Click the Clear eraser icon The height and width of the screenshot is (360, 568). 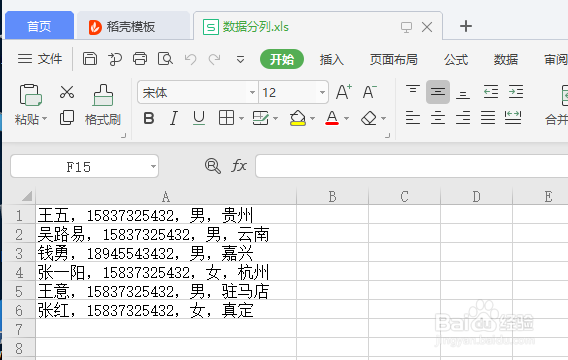tap(369, 118)
